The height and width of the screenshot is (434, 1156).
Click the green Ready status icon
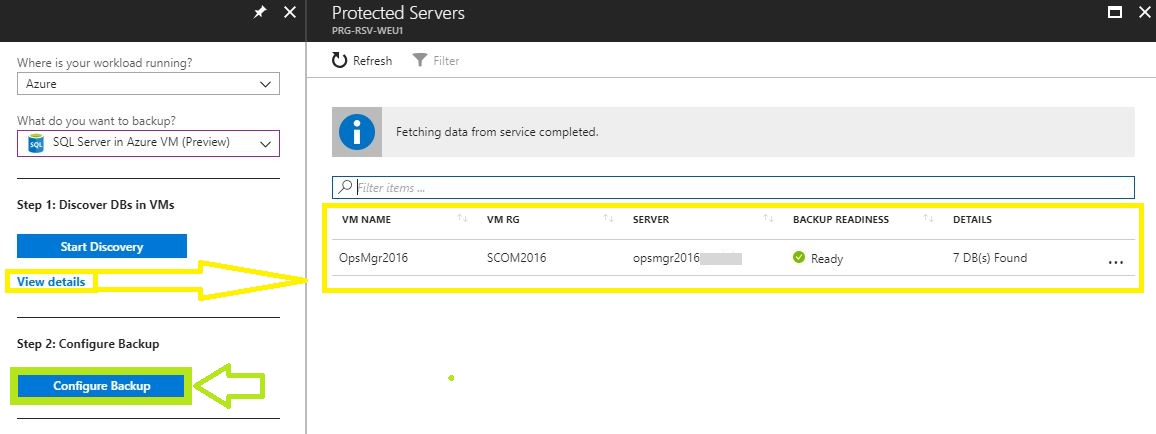(x=798, y=257)
